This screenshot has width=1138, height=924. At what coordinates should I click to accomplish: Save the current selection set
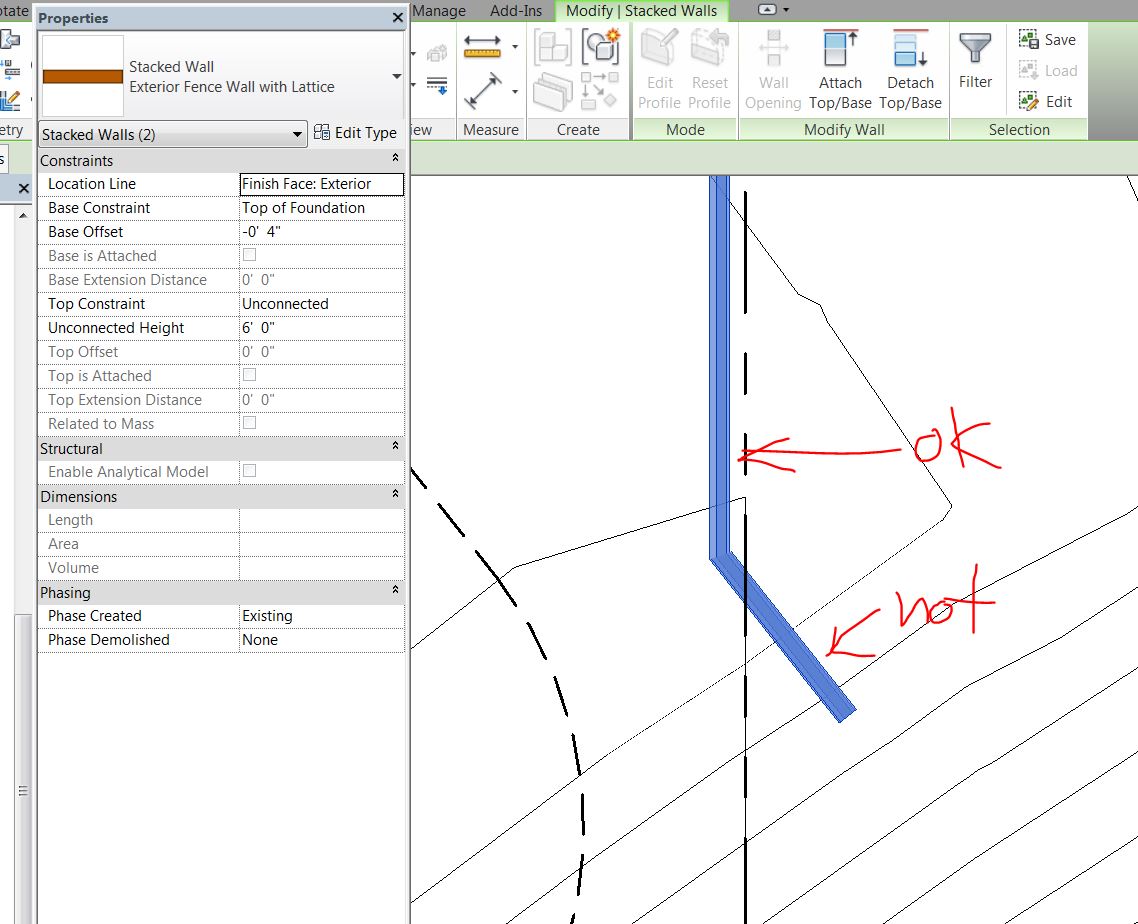point(1047,40)
